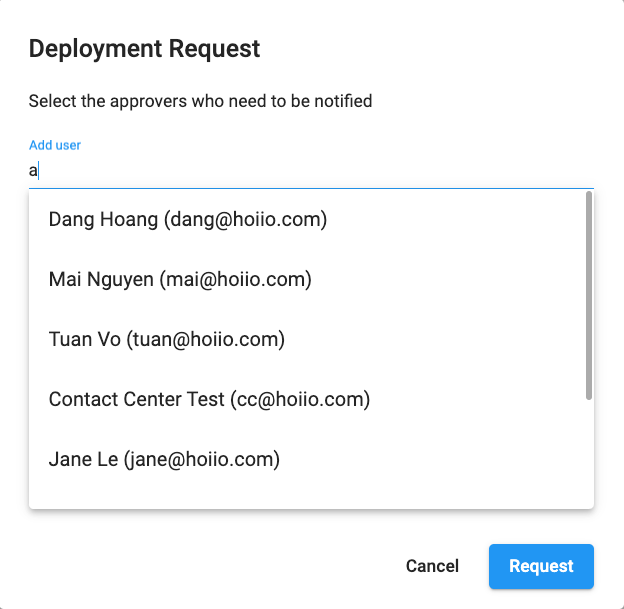The width and height of the screenshot is (624, 609).
Task: Click cc@hoiio.com email text
Action: [x=300, y=400]
